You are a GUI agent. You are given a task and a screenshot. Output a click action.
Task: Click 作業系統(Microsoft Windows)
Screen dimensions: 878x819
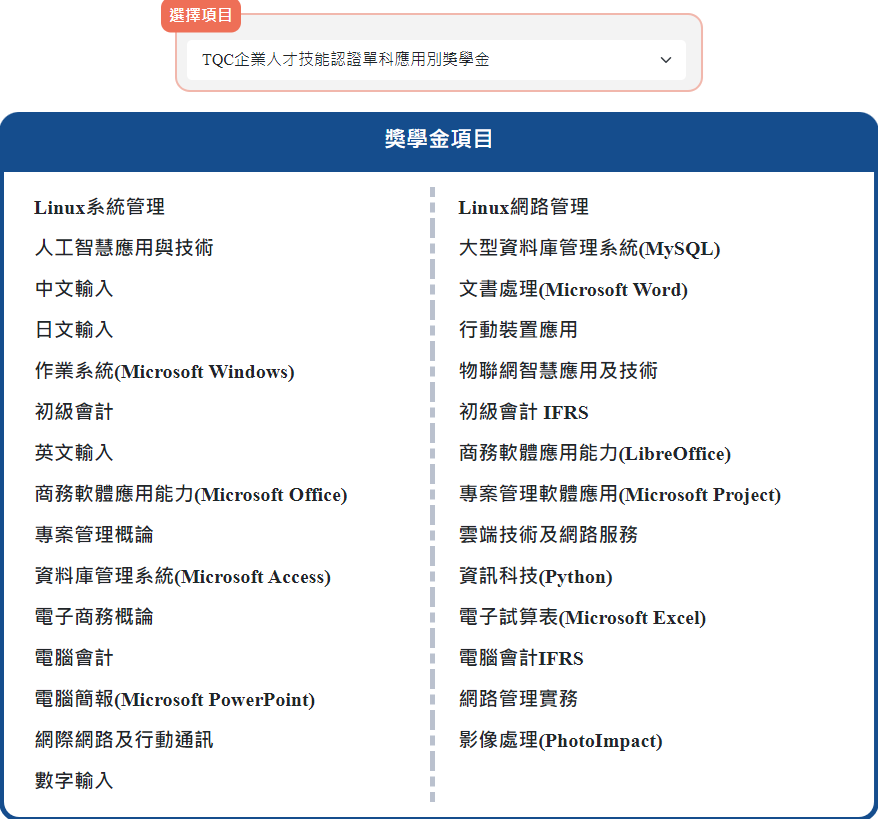click(165, 371)
